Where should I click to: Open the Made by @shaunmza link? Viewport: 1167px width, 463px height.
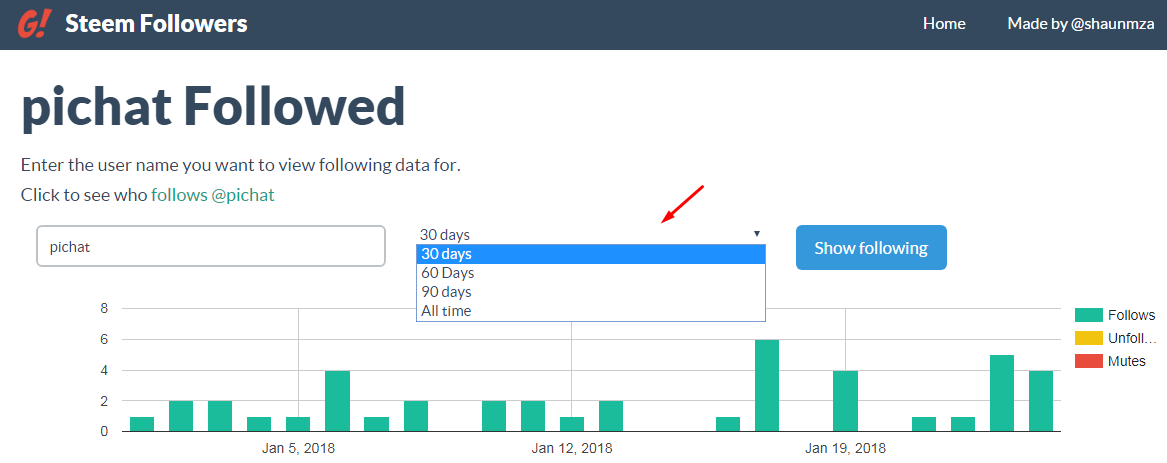coord(1081,24)
